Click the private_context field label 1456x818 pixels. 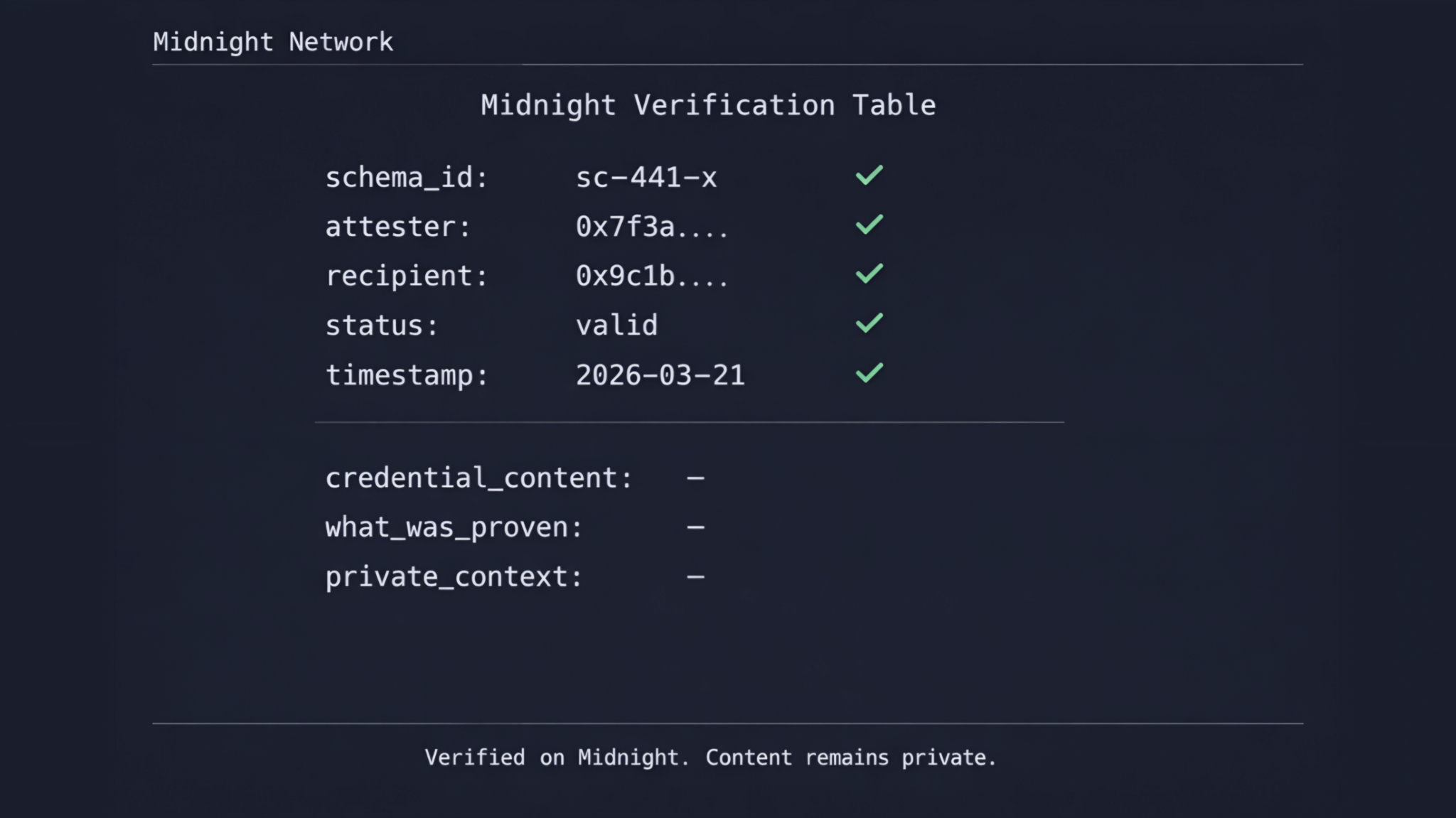click(454, 577)
